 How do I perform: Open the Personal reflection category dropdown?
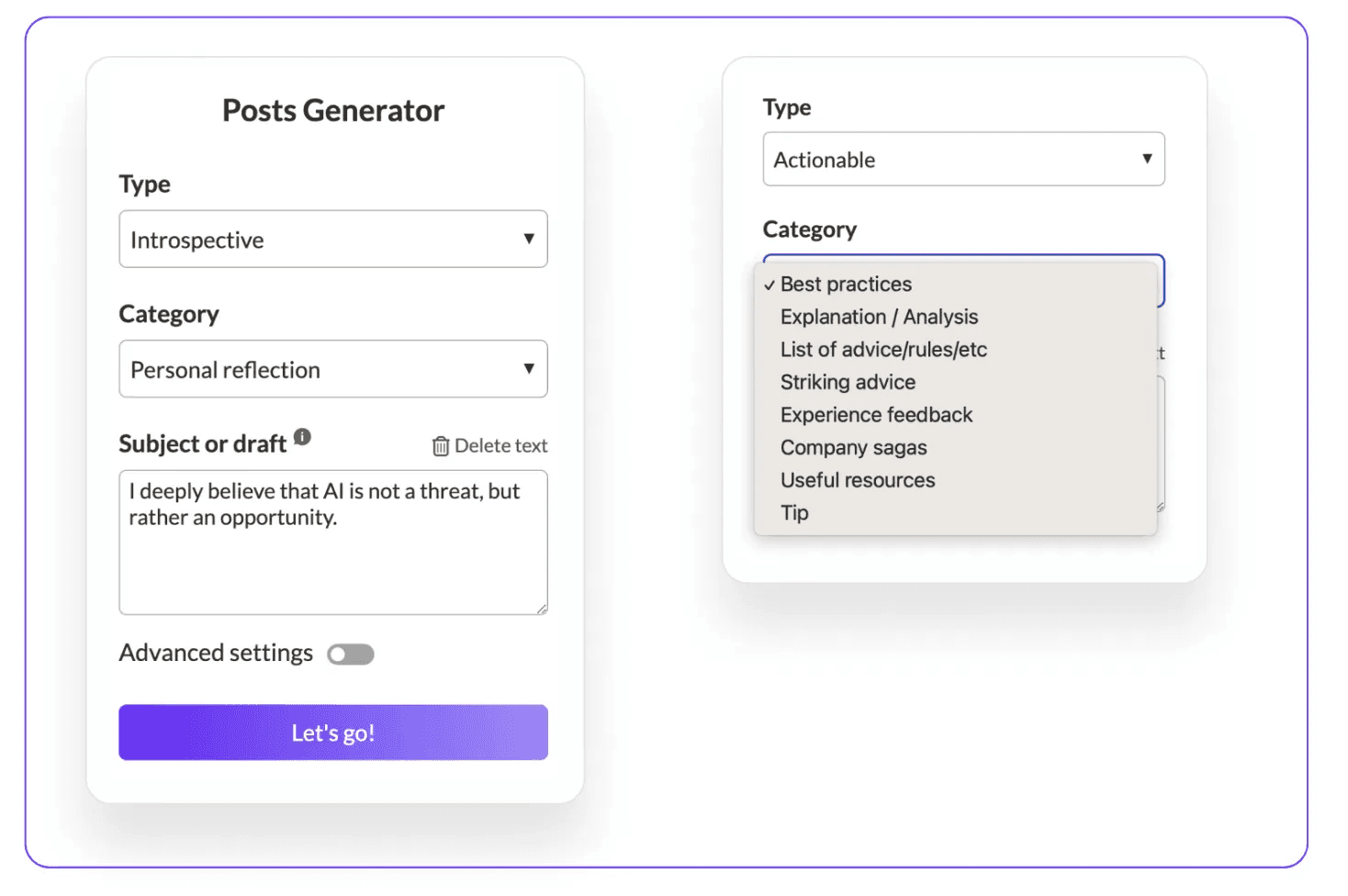click(333, 369)
